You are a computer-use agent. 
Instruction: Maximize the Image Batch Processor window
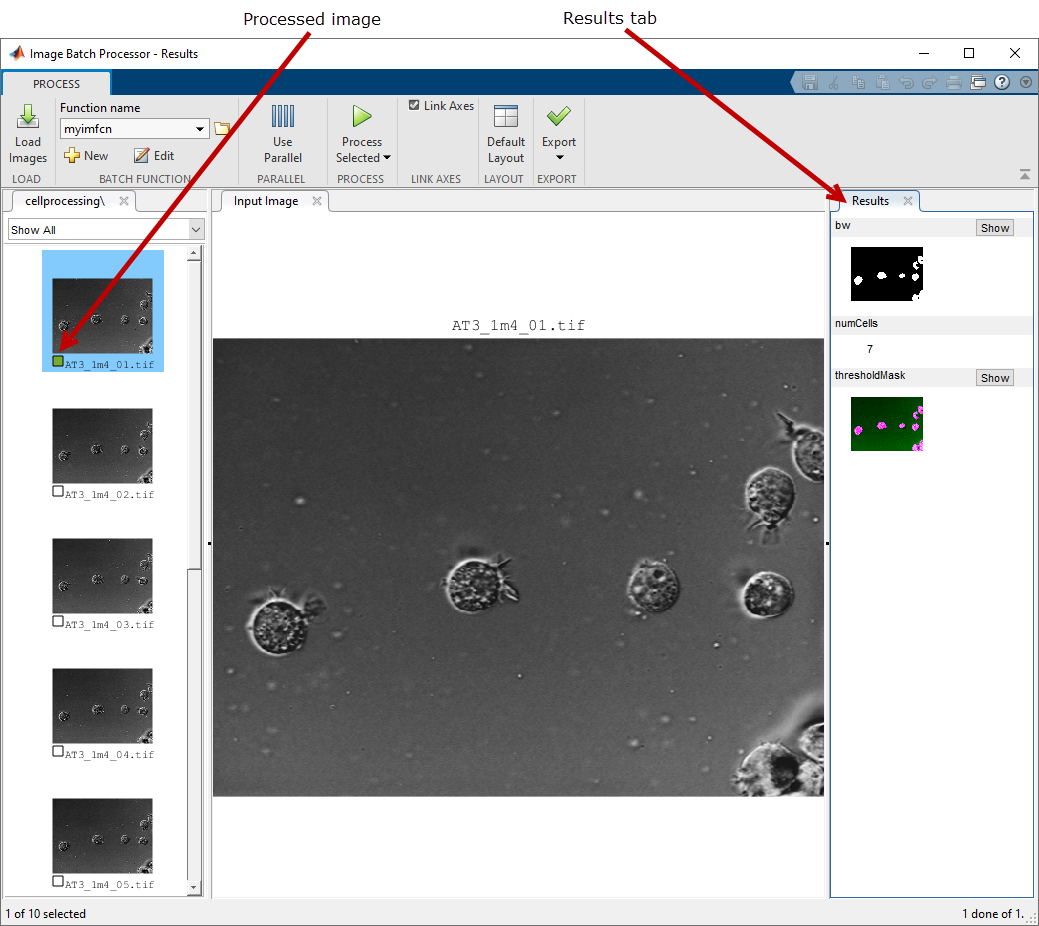pos(969,54)
